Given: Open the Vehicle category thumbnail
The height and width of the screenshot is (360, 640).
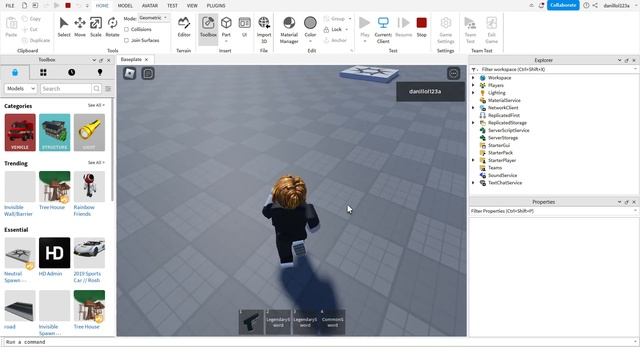Looking at the screenshot, I should coord(20,132).
